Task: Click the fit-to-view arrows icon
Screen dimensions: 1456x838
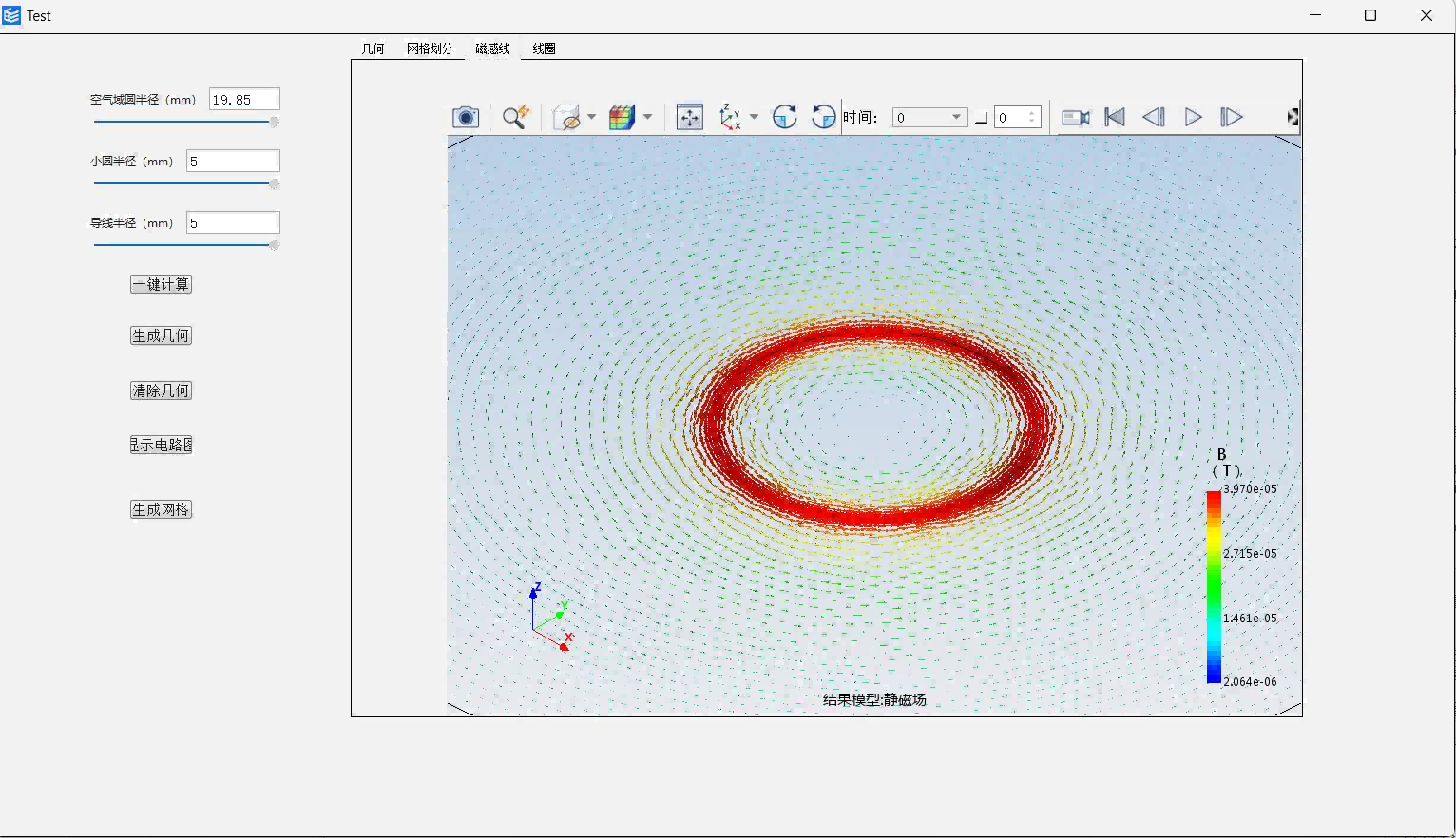Action: point(689,117)
